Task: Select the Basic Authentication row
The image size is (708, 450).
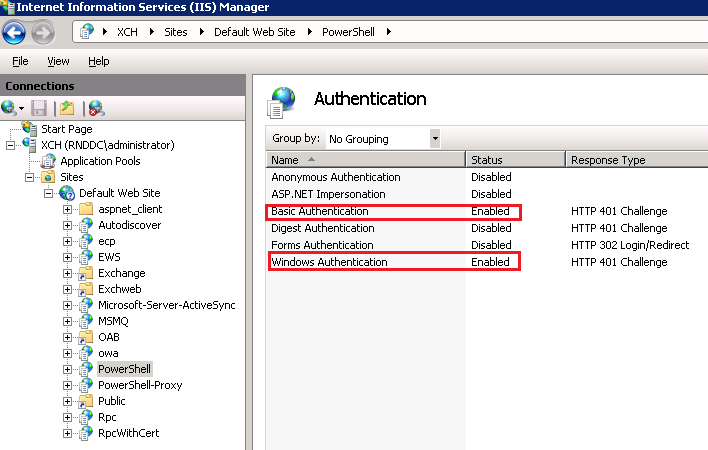Action: 487,211
